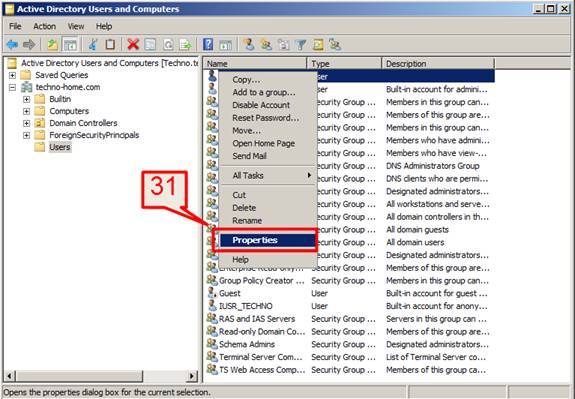Screen dimensions: 575x399
Task: Select the Users container in tree
Action: (x=60, y=147)
